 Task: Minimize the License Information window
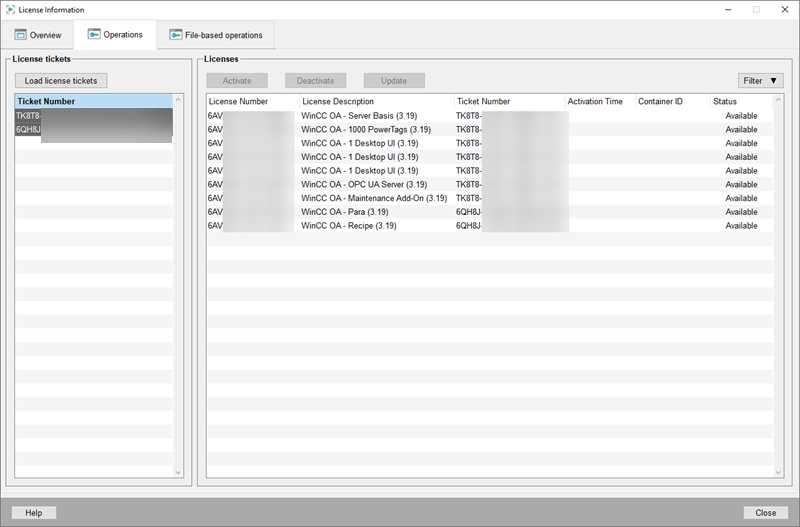point(729,9)
